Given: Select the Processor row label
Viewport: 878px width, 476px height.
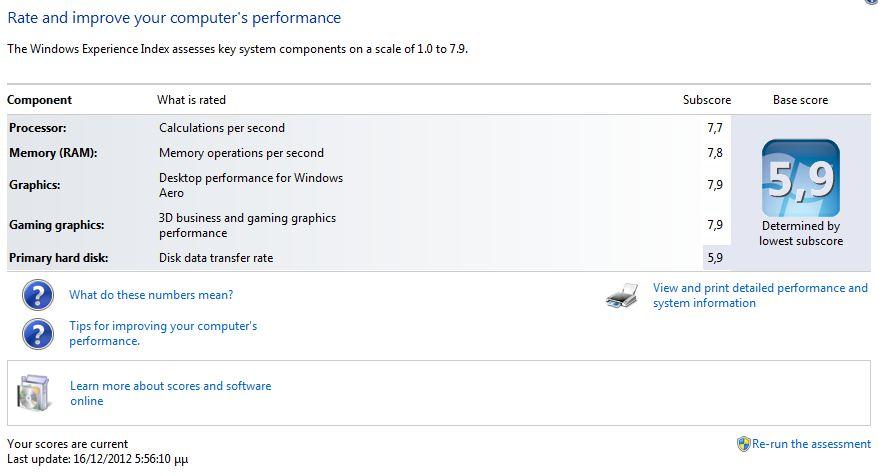Looking at the screenshot, I should 38,128.
